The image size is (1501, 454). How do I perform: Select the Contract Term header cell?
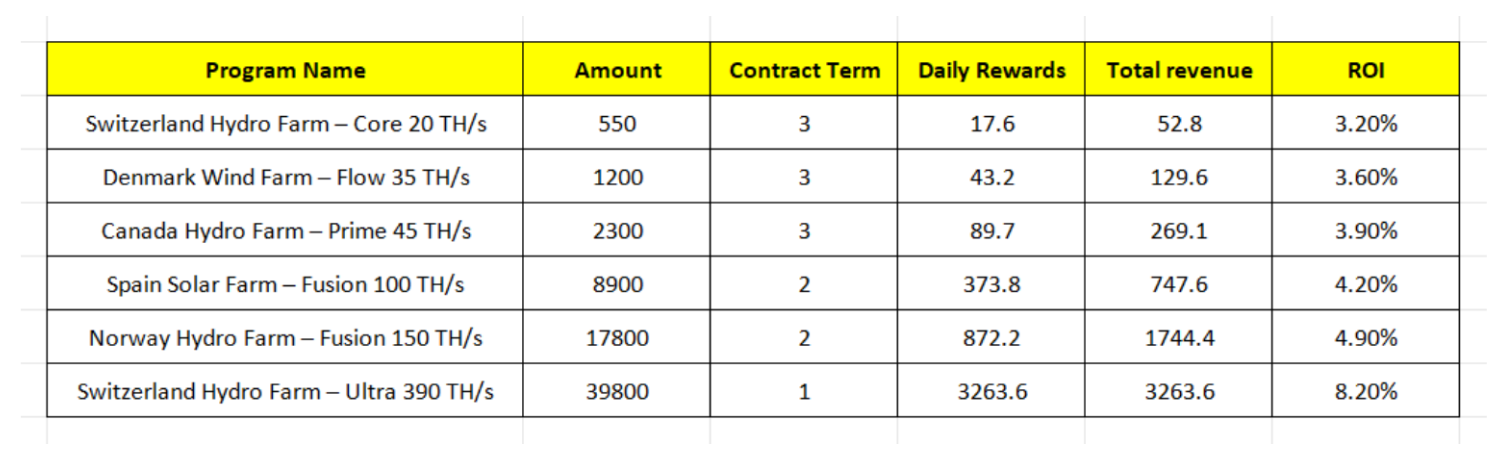tap(804, 70)
